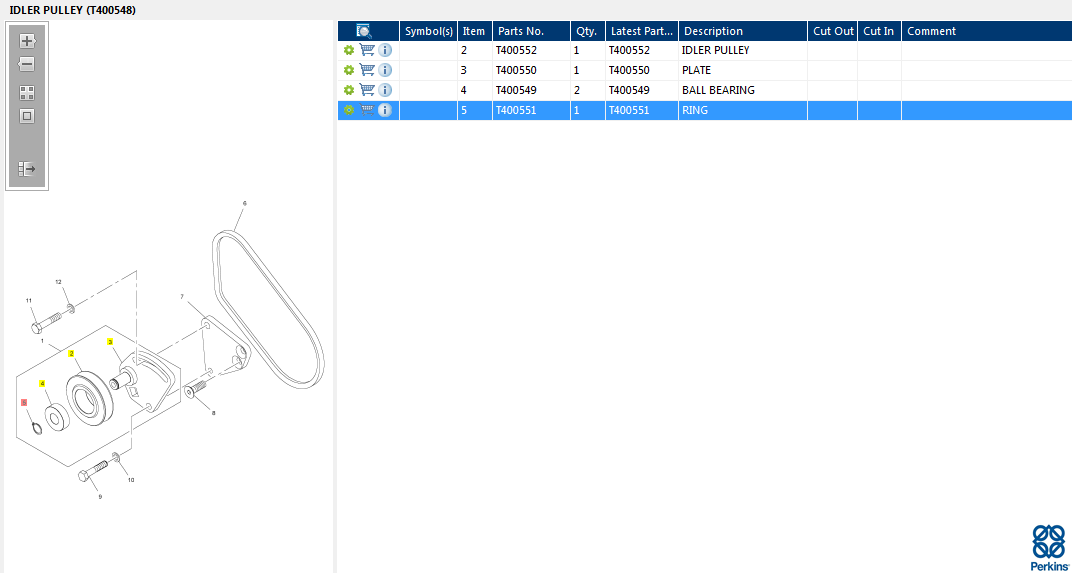Open info for BALL BEARING row

(x=385, y=90)
